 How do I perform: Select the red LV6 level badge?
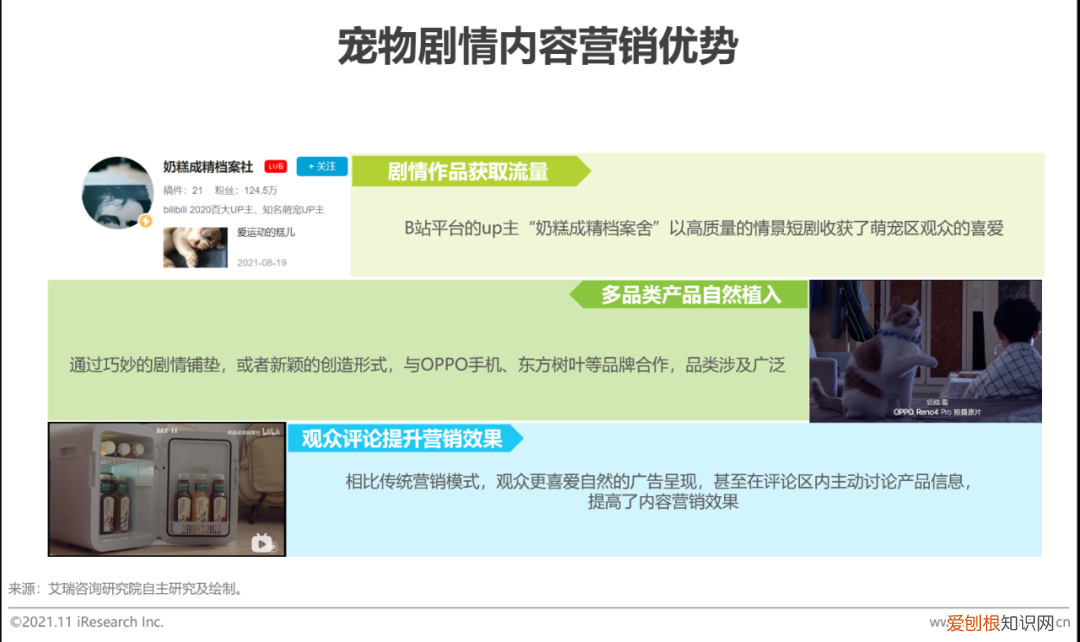(275, 166)
